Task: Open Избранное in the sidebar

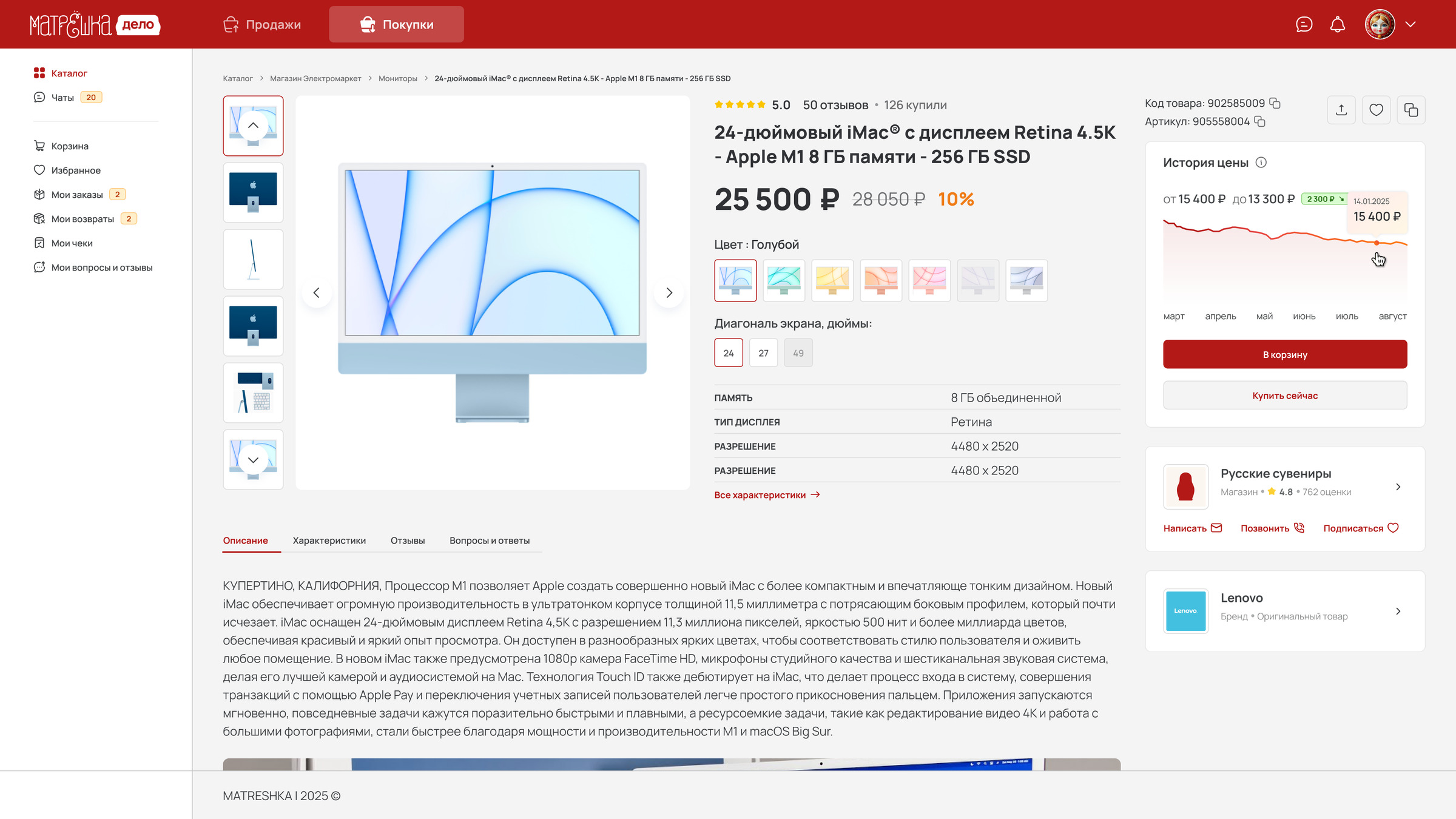Action: click(67, 170)
